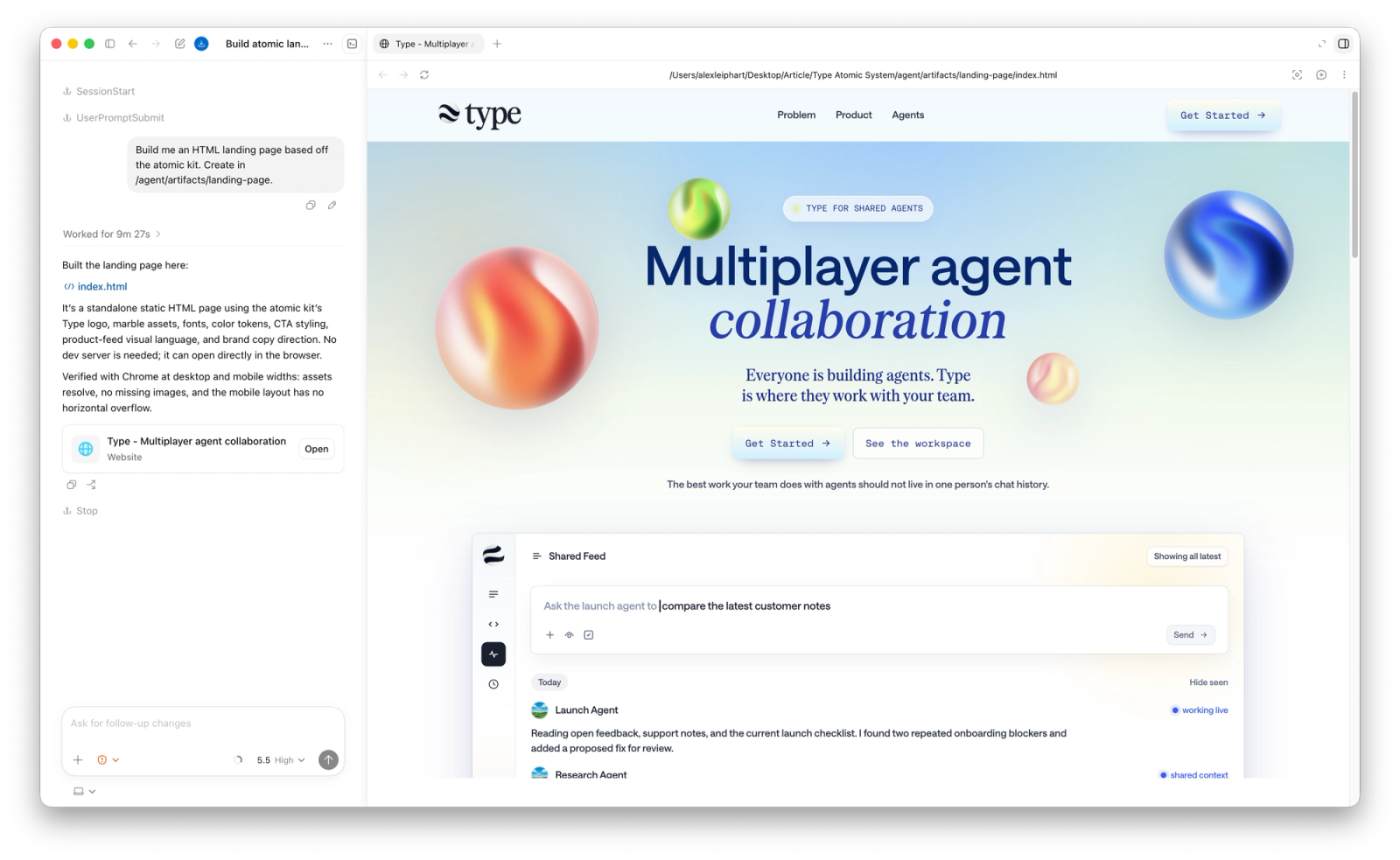Click the Today date chip
This screenshot has height=860, width=1400.
click(549, 682)
